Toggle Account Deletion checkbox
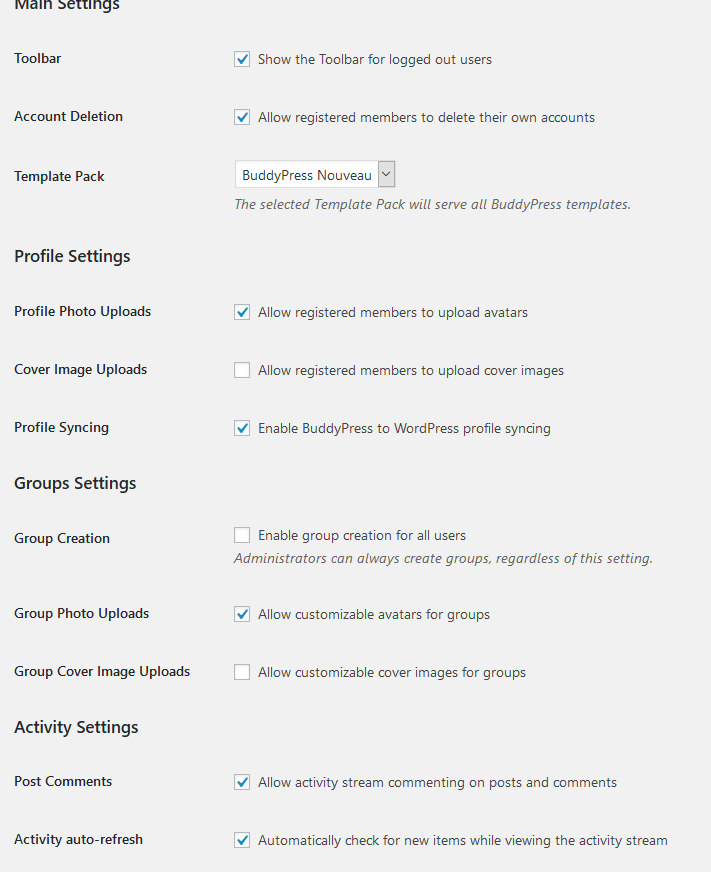Screen dimensions: 711x872 (242, 117)
